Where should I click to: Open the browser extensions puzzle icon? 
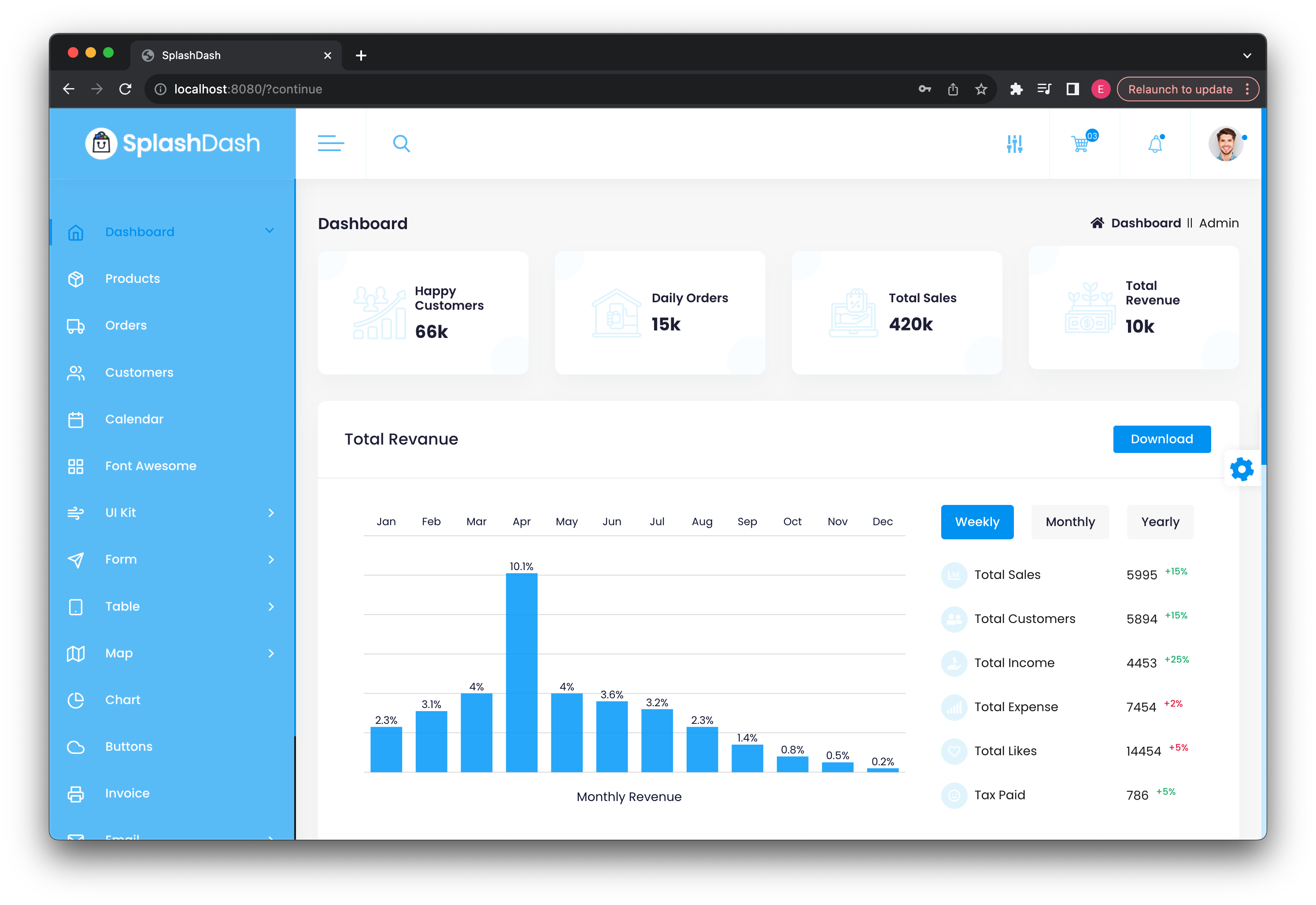click(x=1016, y=89)
